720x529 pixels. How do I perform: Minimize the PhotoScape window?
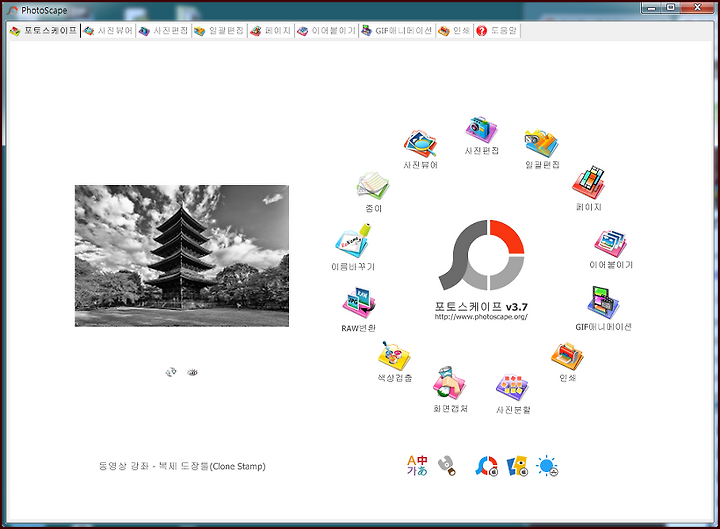point(652,8)
